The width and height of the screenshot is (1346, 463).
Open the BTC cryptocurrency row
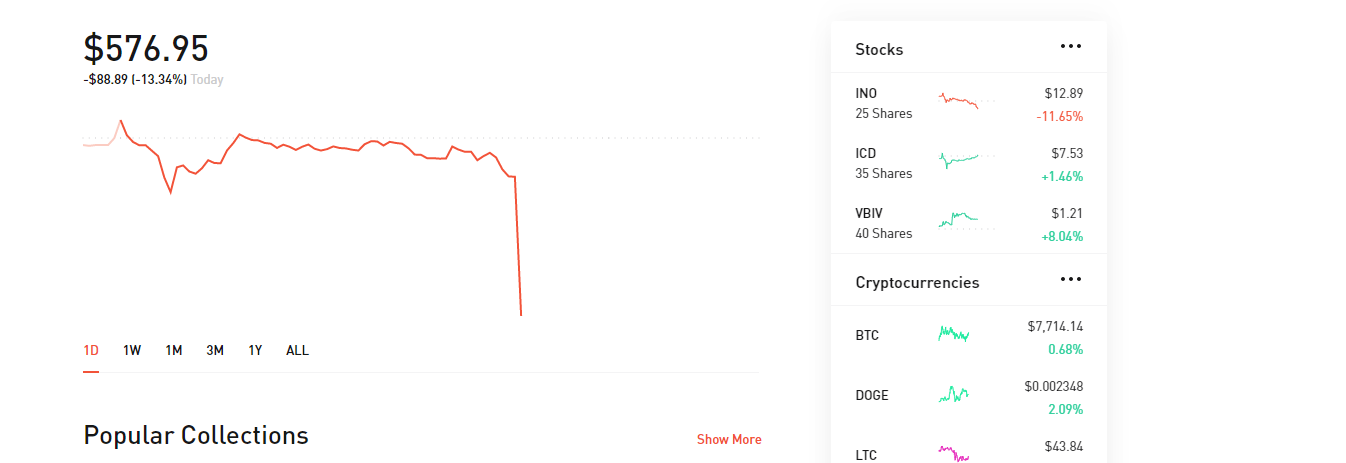tap(868, 335)
